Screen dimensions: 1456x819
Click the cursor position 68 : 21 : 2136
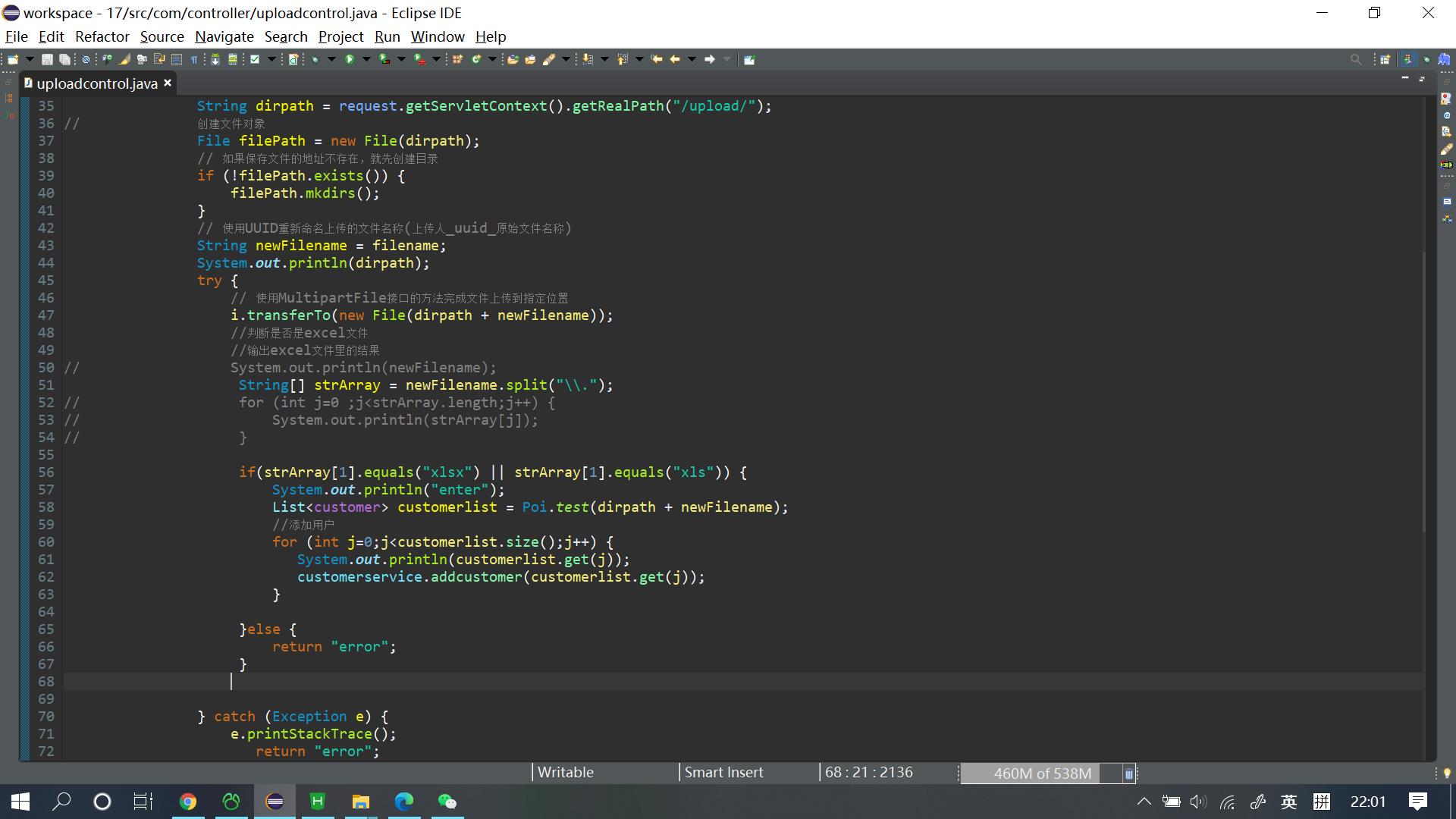(869, 773)
